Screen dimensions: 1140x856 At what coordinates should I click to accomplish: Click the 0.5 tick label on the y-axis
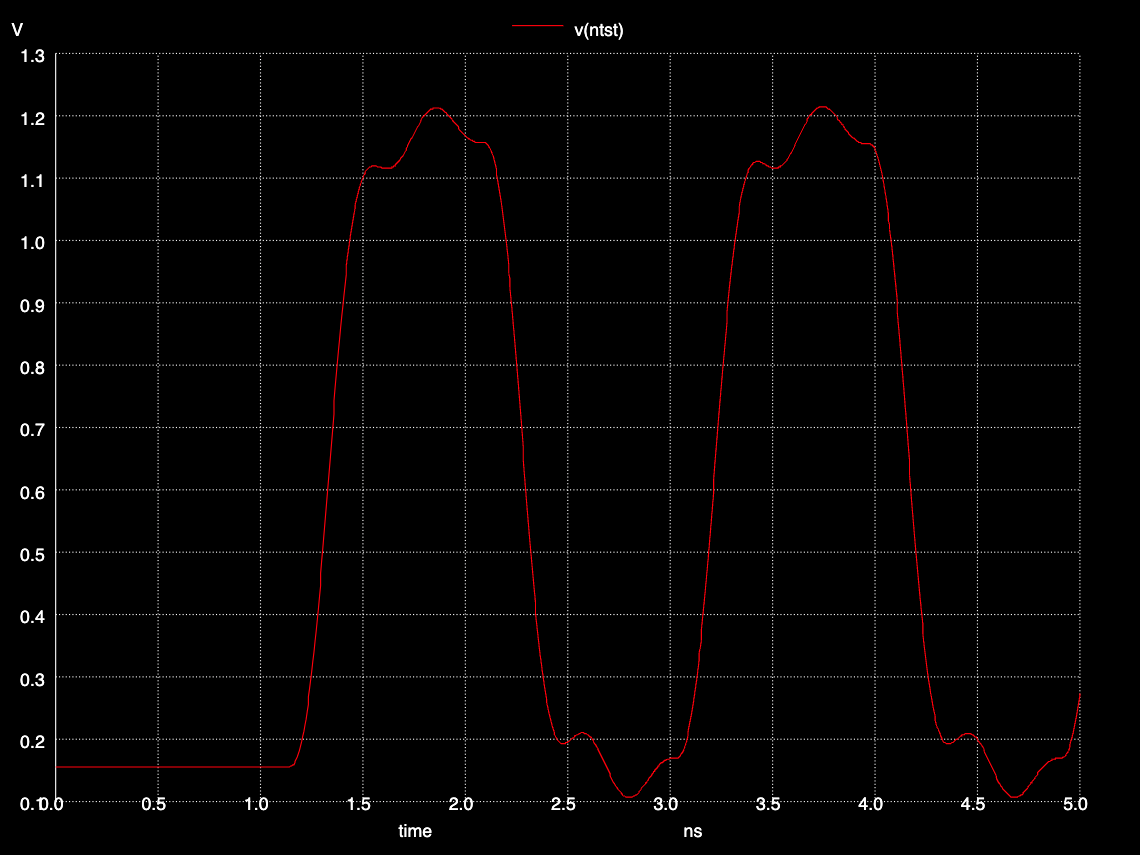33,553
